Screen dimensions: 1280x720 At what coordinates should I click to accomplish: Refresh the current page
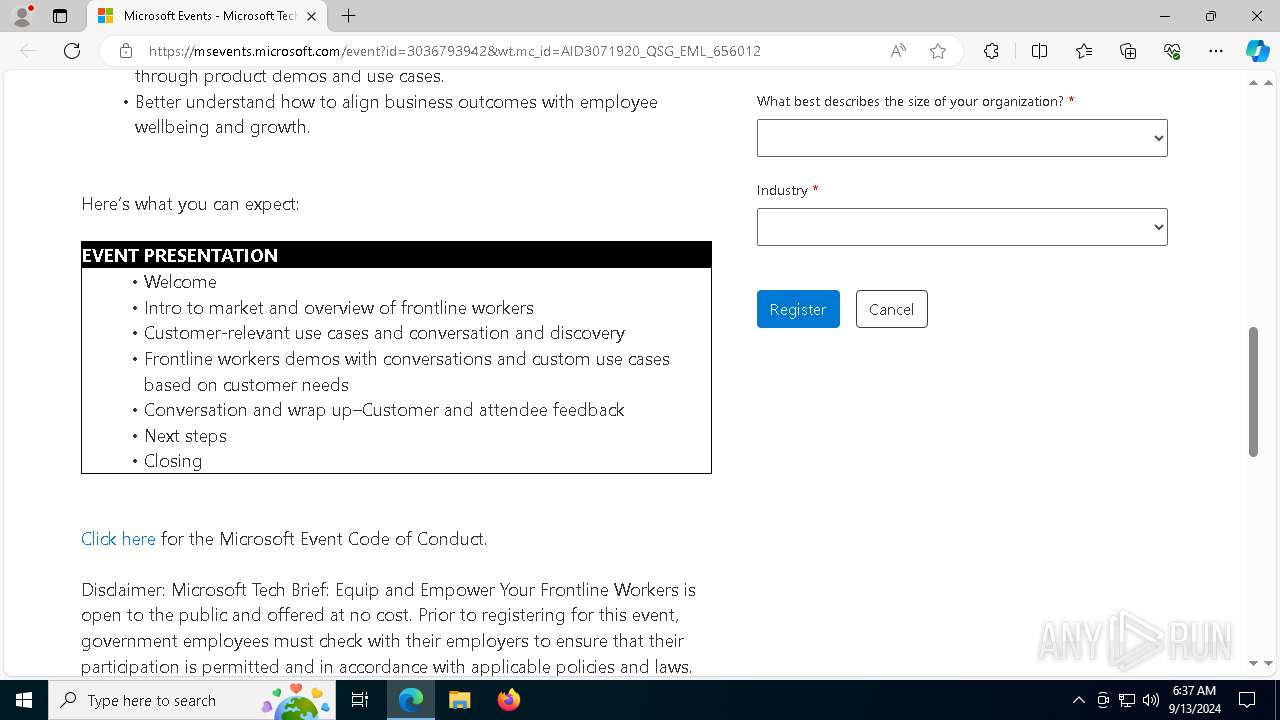tap(72, 51)
